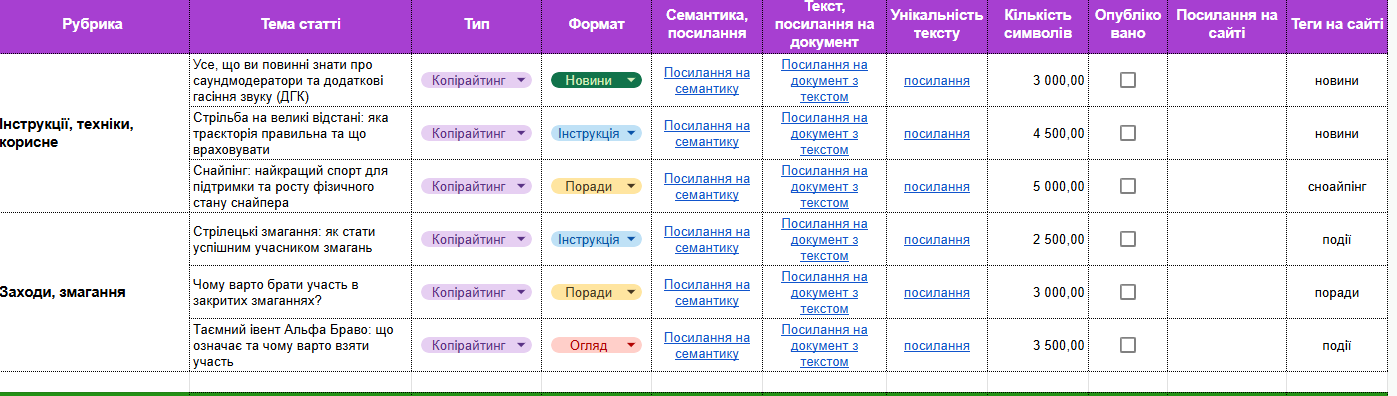
Task: Select the Рубрика column header
Action: (x=92, y=24)
